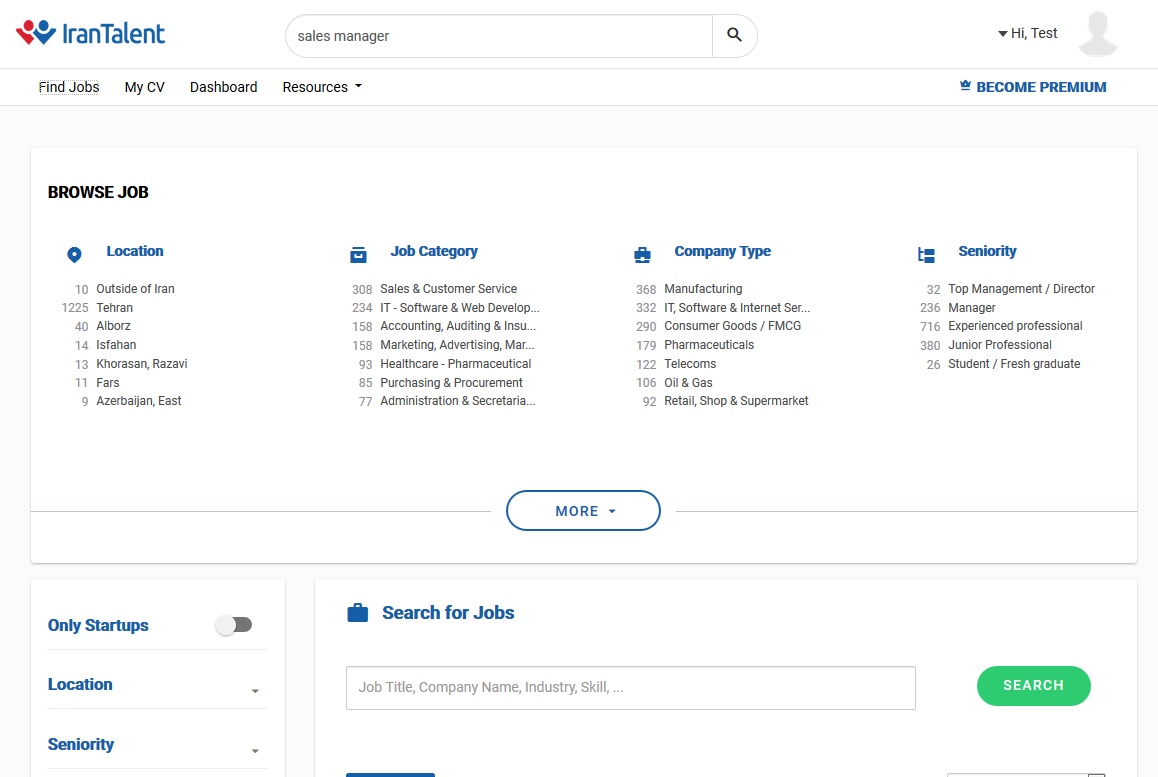
Task: Click the Seniority hierarchy icon
Action: [x=926, y=255]
